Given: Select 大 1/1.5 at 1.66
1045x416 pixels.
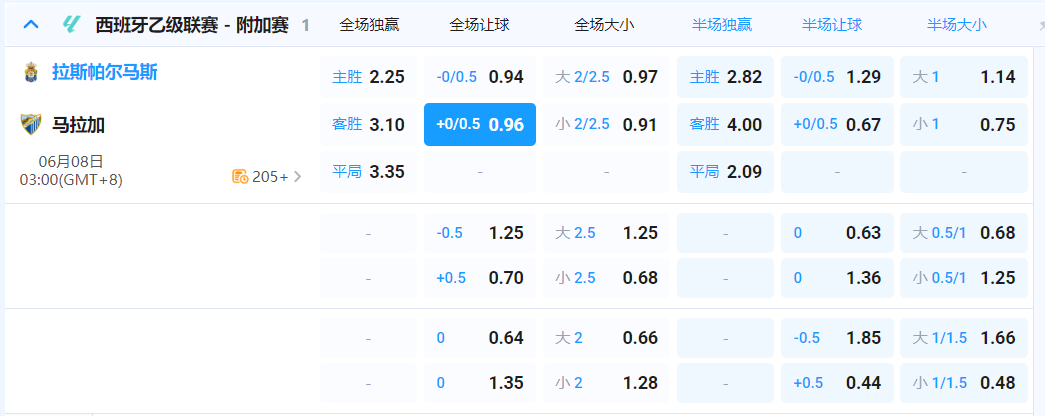Looking at the screenshot, I should point(964,338).
